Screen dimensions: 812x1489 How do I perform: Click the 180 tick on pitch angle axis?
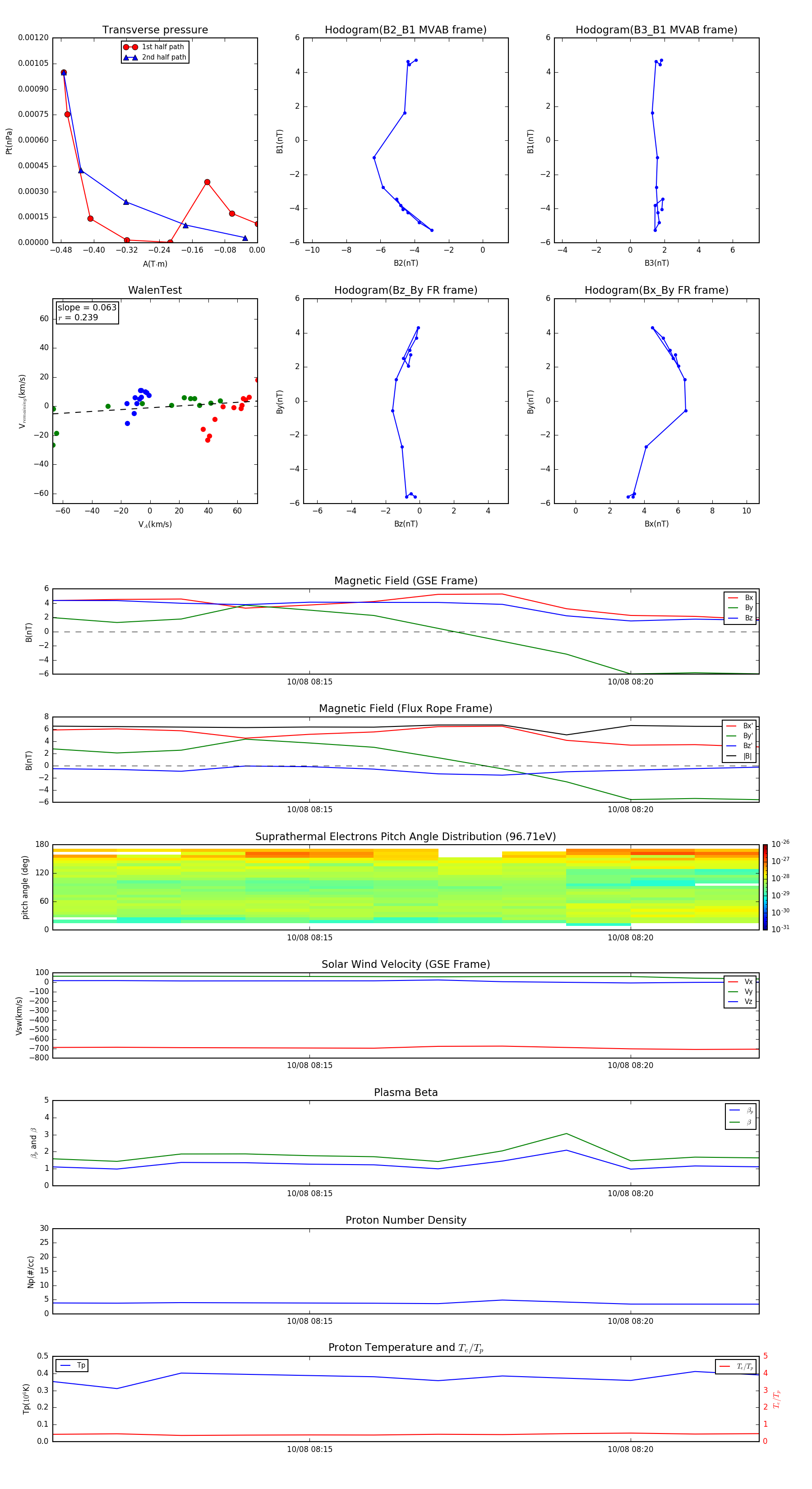(42, 845)
